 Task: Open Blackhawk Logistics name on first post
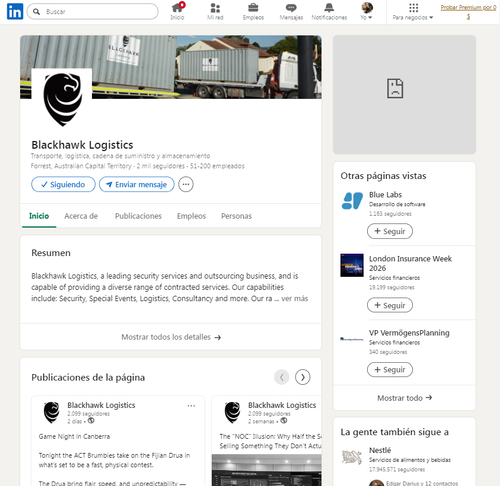[x=101, y=405]
